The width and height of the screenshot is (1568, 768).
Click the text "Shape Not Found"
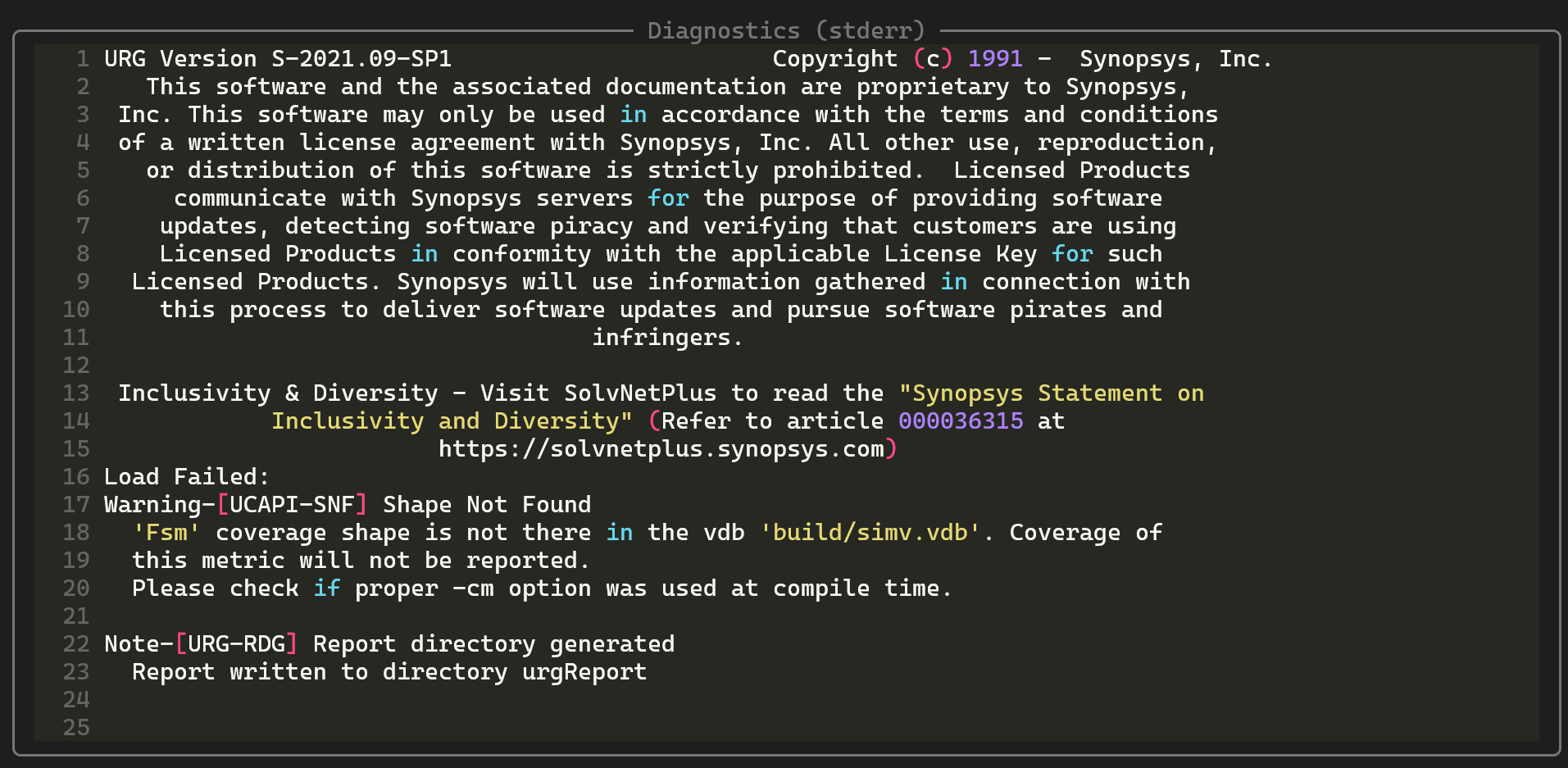click(487, 505)
